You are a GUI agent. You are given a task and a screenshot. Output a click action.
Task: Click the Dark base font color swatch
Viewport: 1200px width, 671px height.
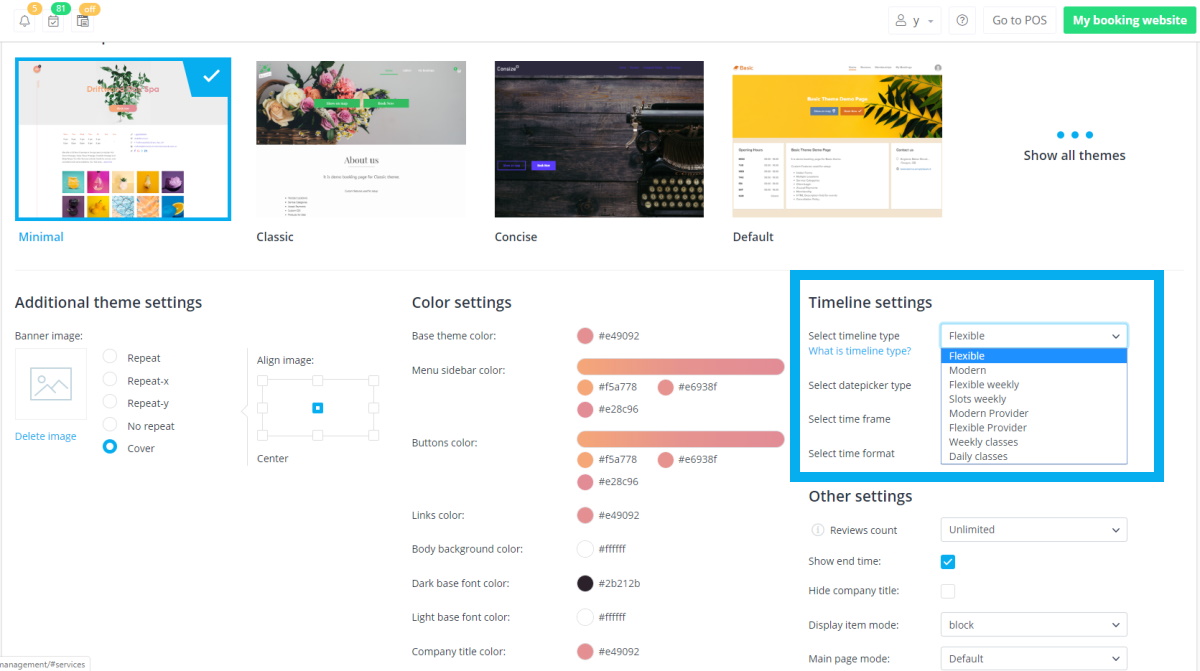(x=585, y=583)
